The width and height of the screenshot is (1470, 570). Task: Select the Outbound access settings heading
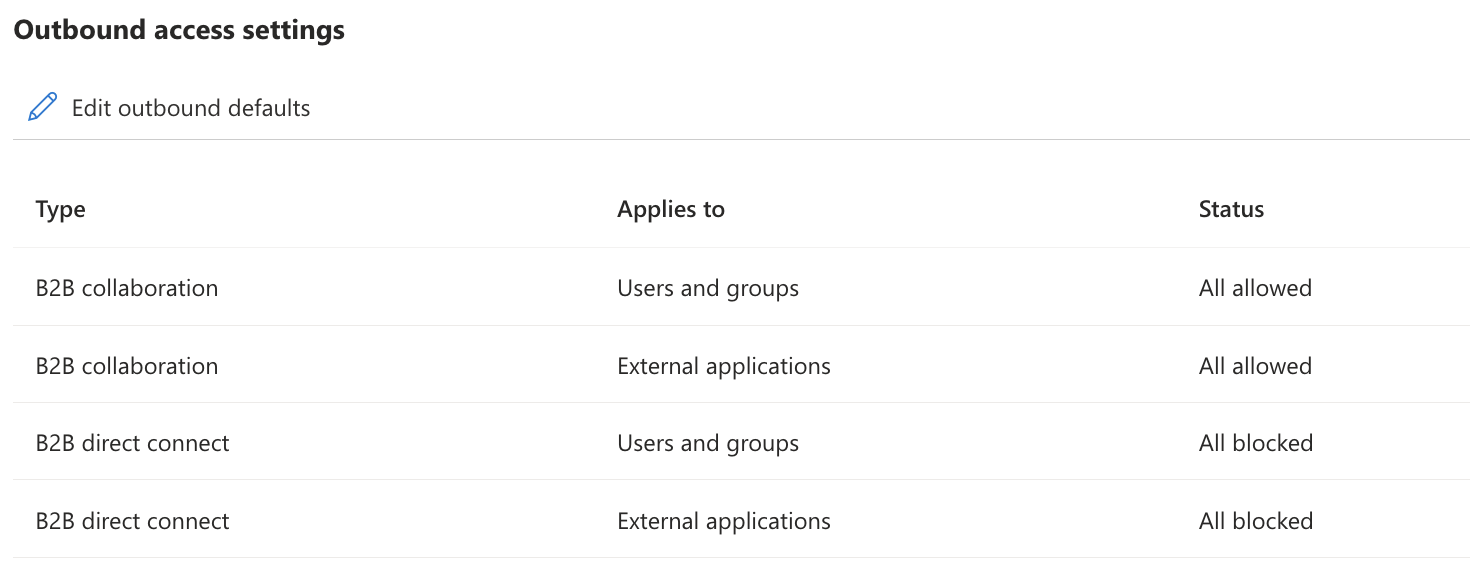click(x=179, y=30)
